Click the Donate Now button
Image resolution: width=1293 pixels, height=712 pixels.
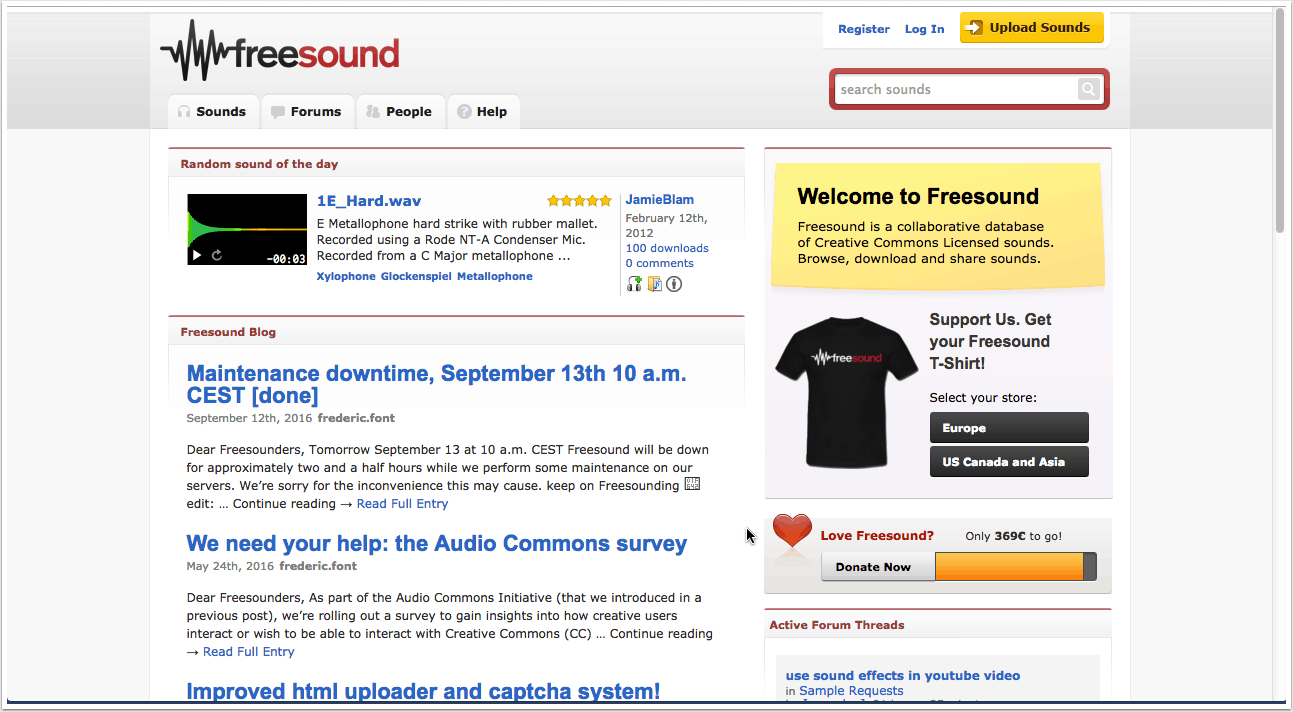click(x=873, y=567)
